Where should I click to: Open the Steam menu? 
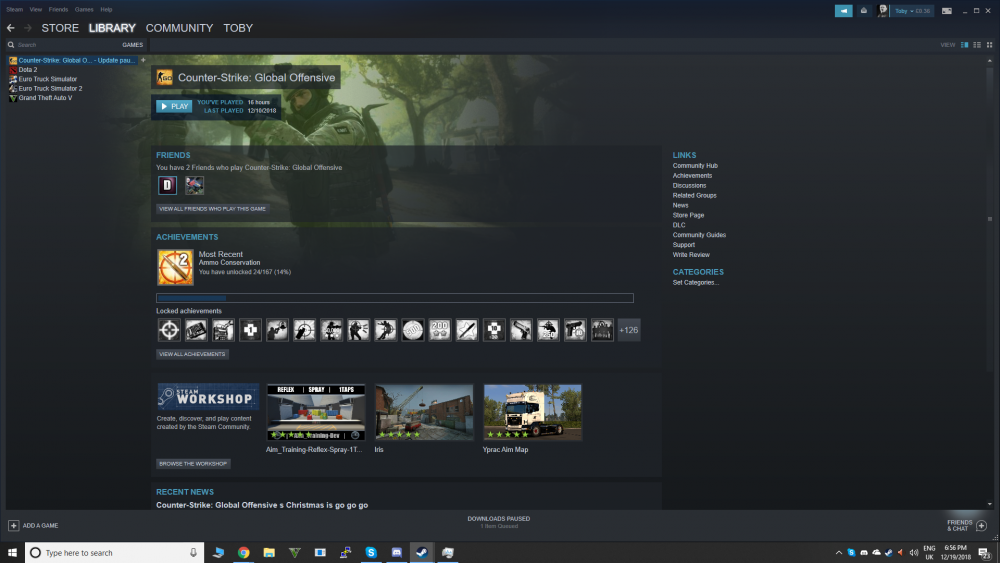tap(15, 10)
